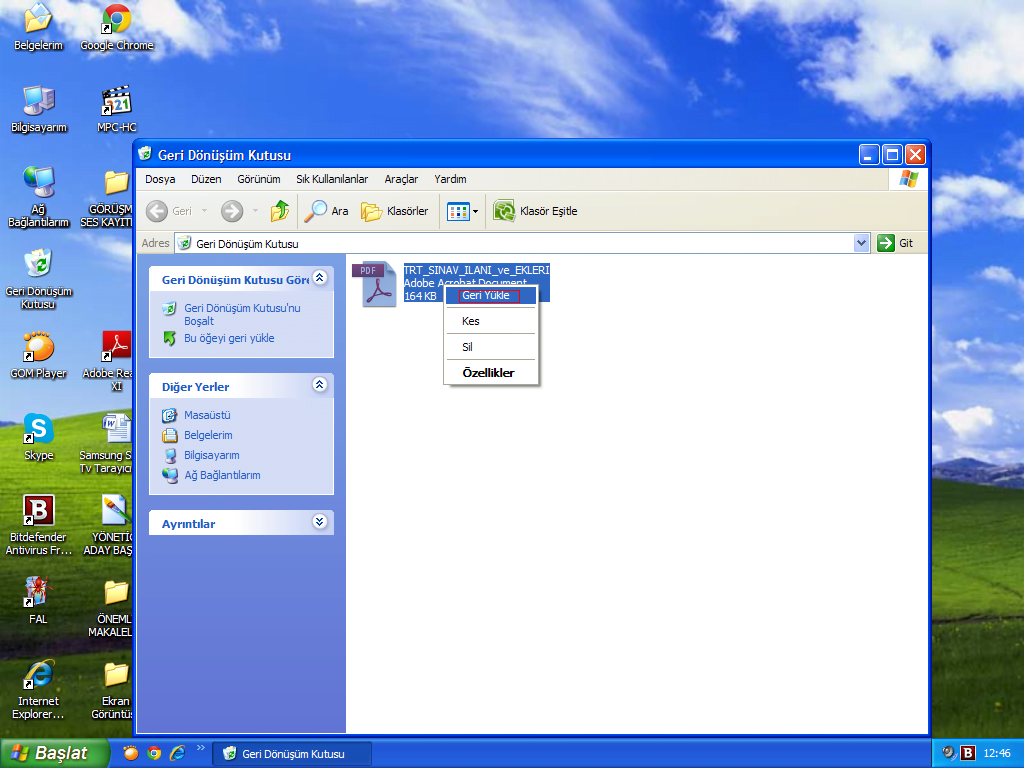The height and width of the screenshot is (768, 1024).
Task: Toggle the Klasörler folders pane
Action: [395, 211]
